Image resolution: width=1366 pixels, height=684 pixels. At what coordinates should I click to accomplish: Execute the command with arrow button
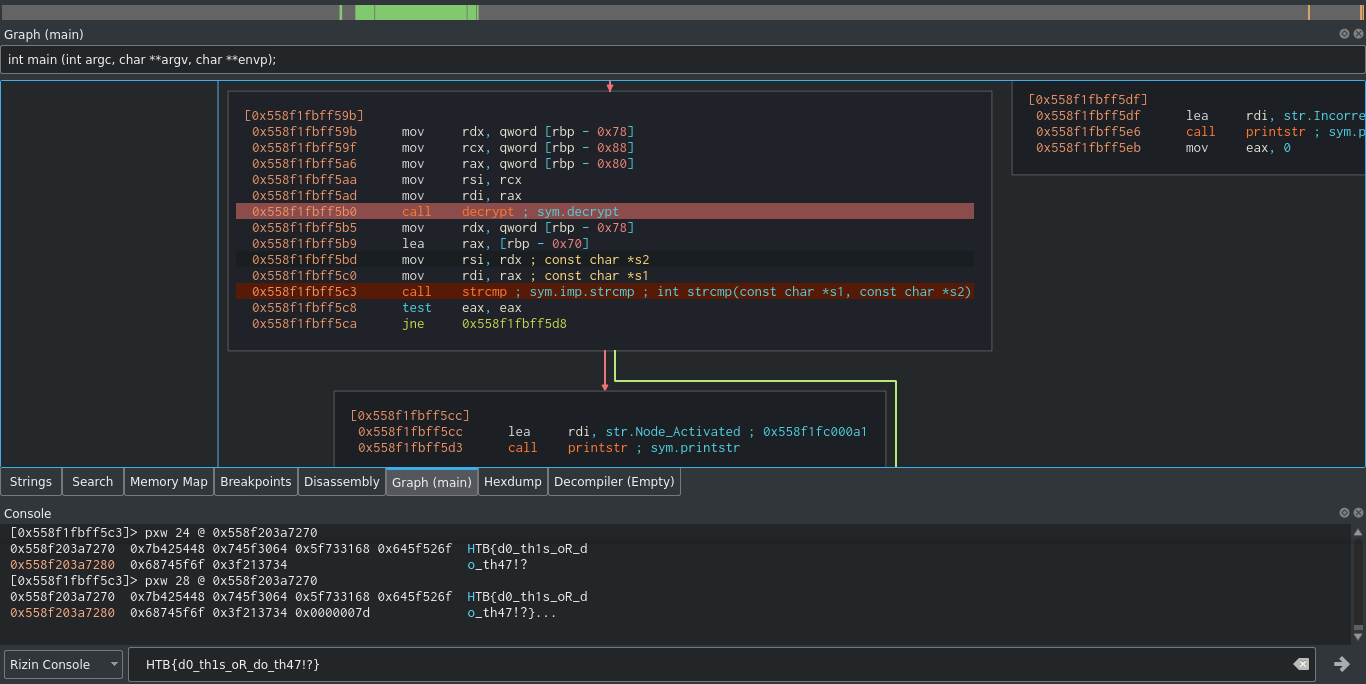pos(1342,665)
